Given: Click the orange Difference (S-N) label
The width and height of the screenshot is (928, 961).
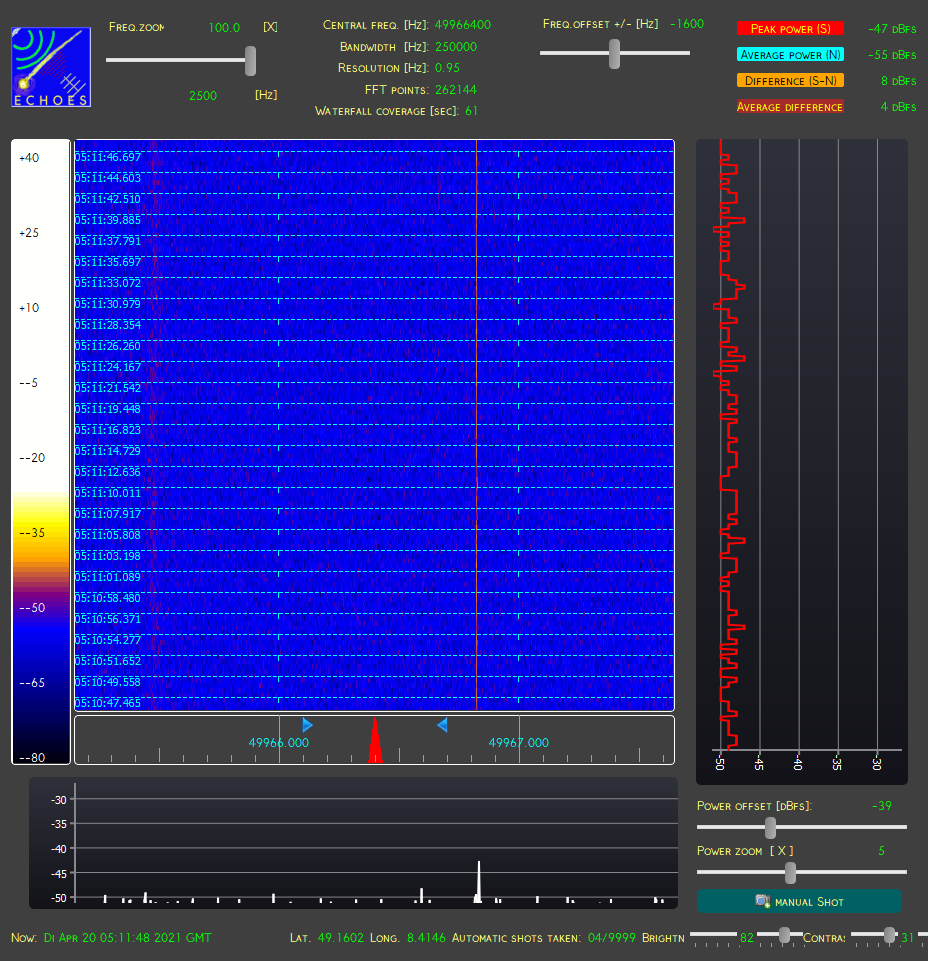Looking at the screenshot, I should [x=790, y=81].
